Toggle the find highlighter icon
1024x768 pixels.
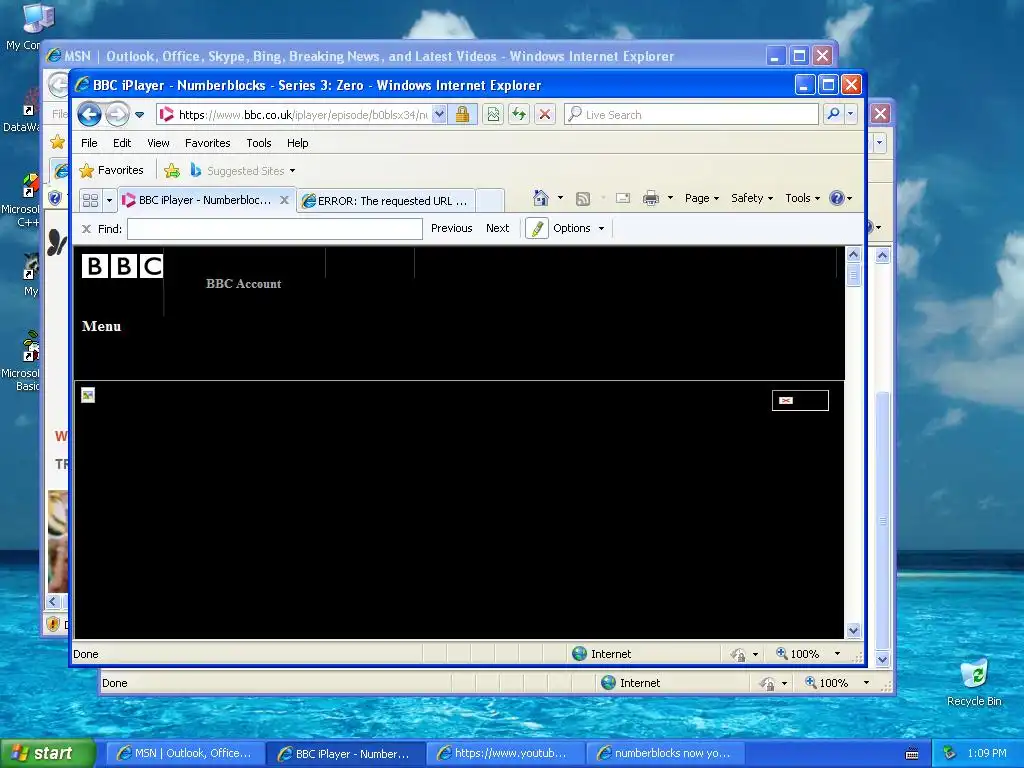[537, 229]
